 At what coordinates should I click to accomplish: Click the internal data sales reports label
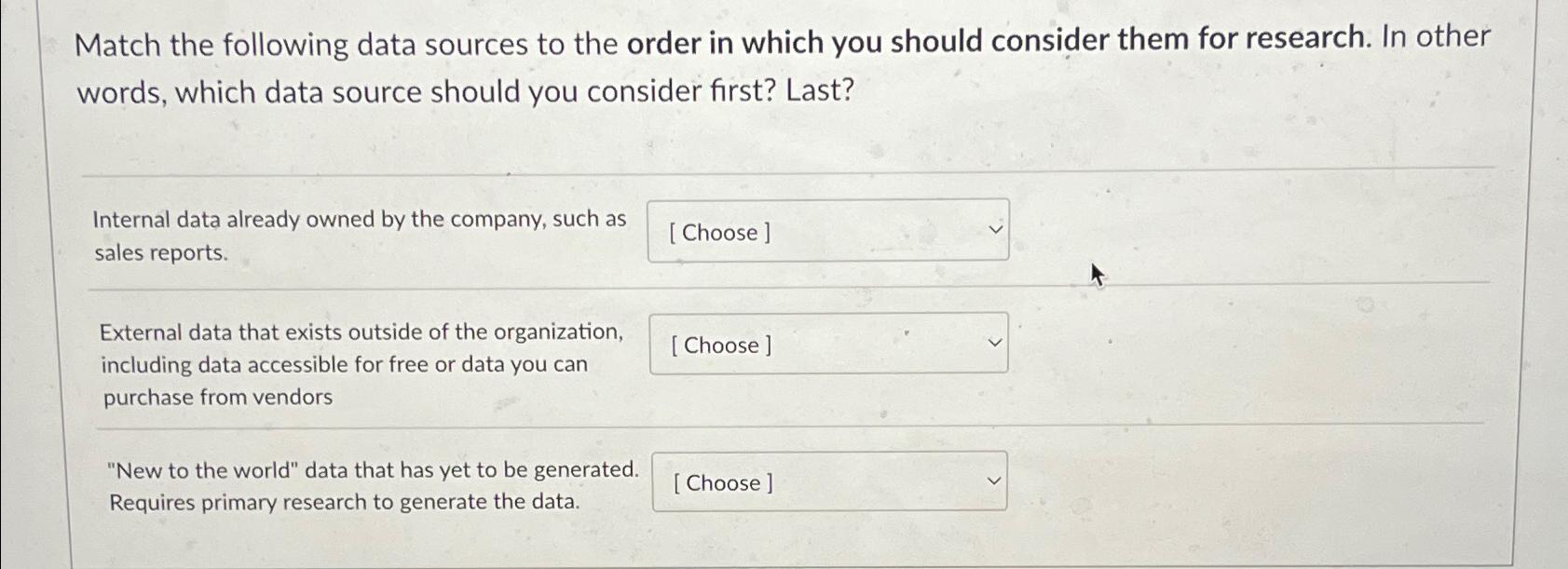click(x=360, y=235)
